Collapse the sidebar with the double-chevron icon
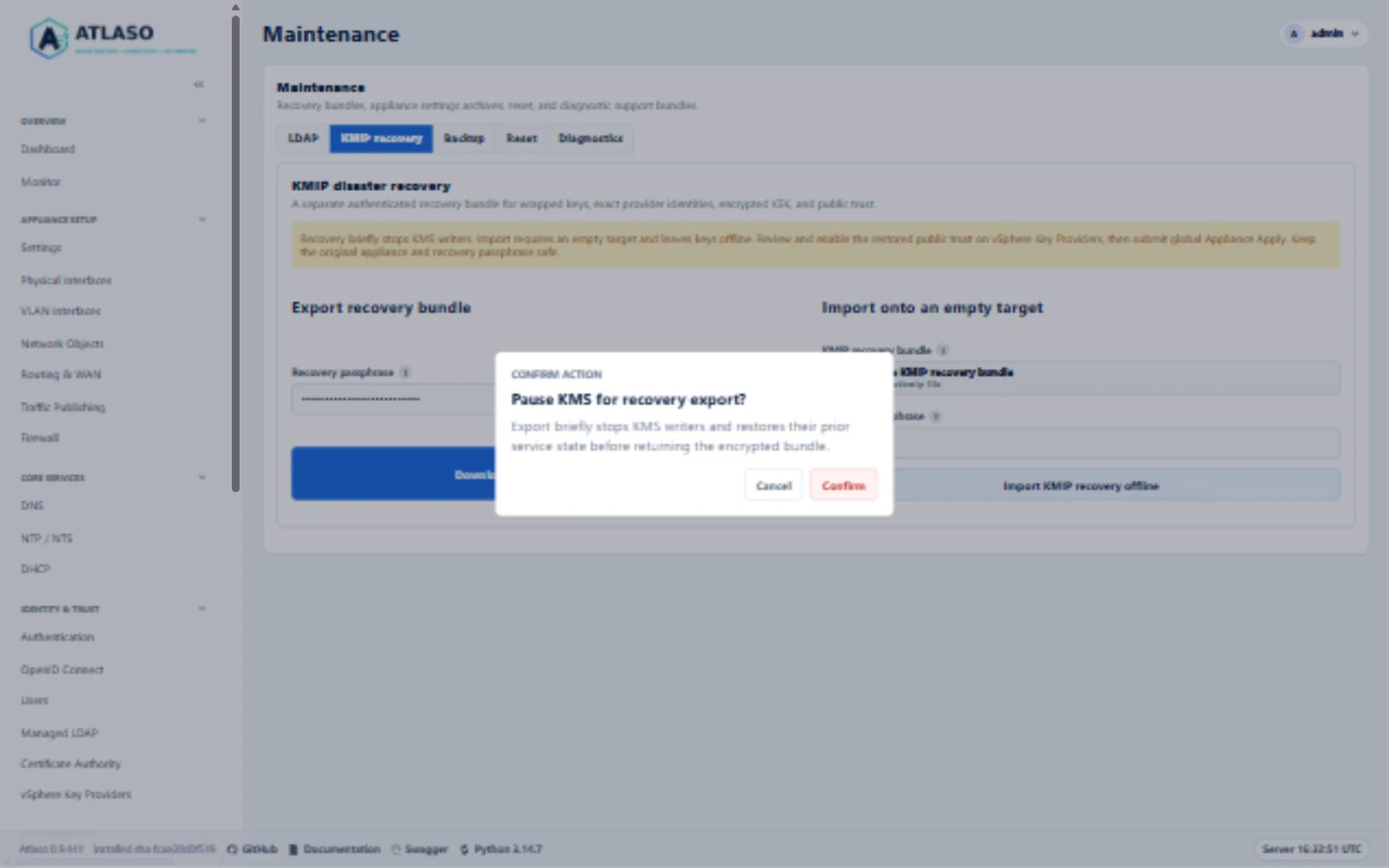This screenshot has width=1389, height=868. click(199, 84)
